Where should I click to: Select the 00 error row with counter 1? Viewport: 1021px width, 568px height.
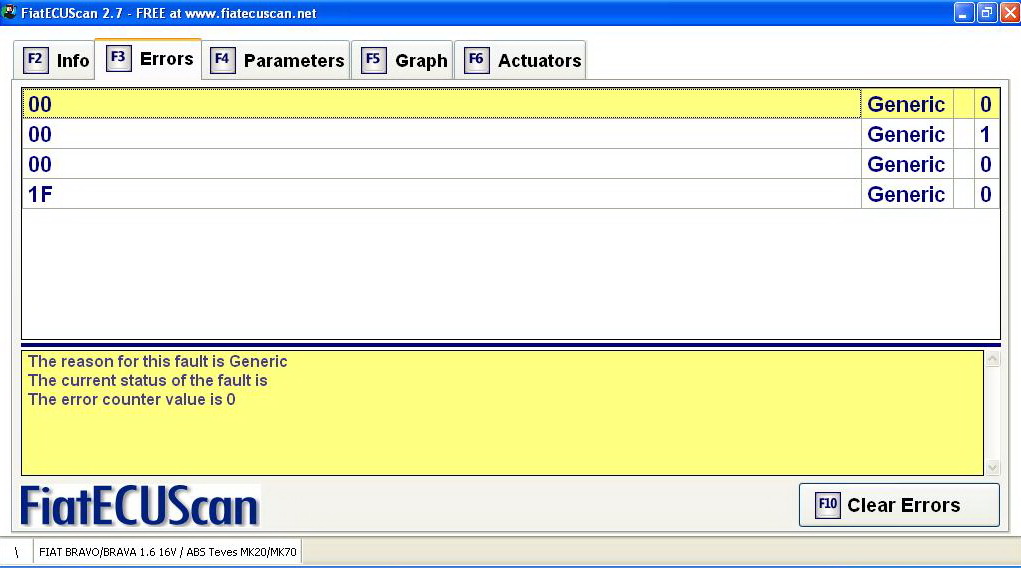(x=511, y=134)
